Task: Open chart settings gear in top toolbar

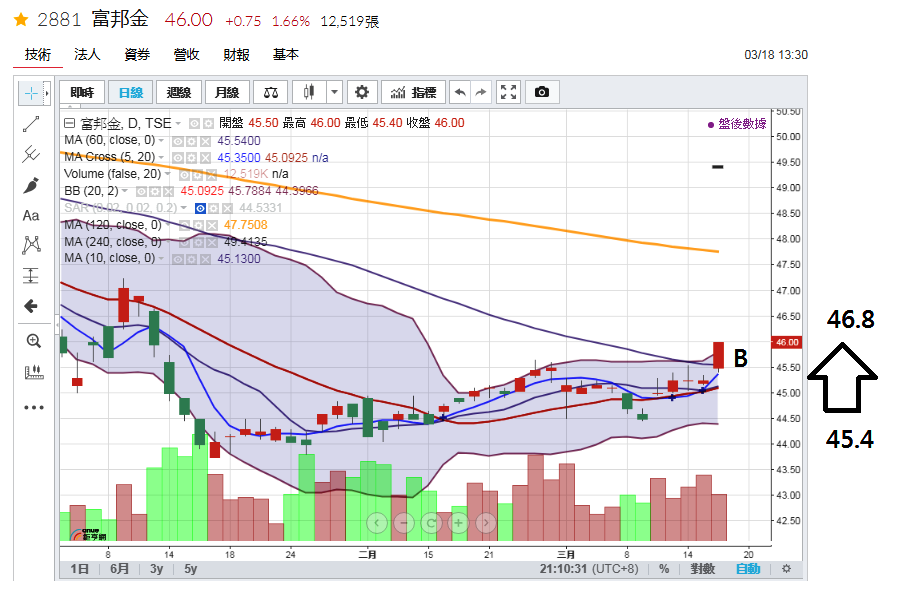Action: 362,92
